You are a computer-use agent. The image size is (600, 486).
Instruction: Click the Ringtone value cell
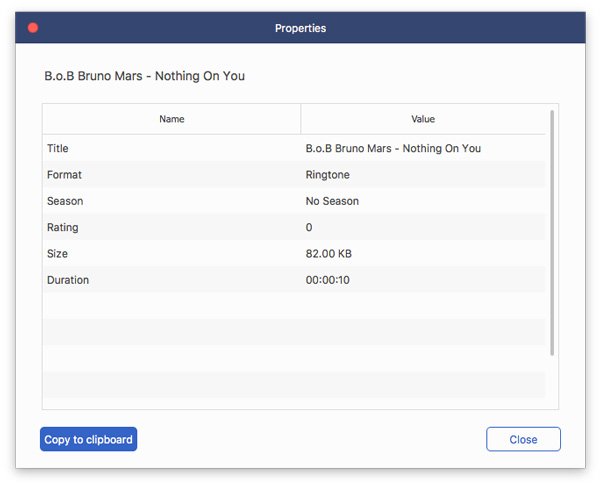click(x=328, y=175)
